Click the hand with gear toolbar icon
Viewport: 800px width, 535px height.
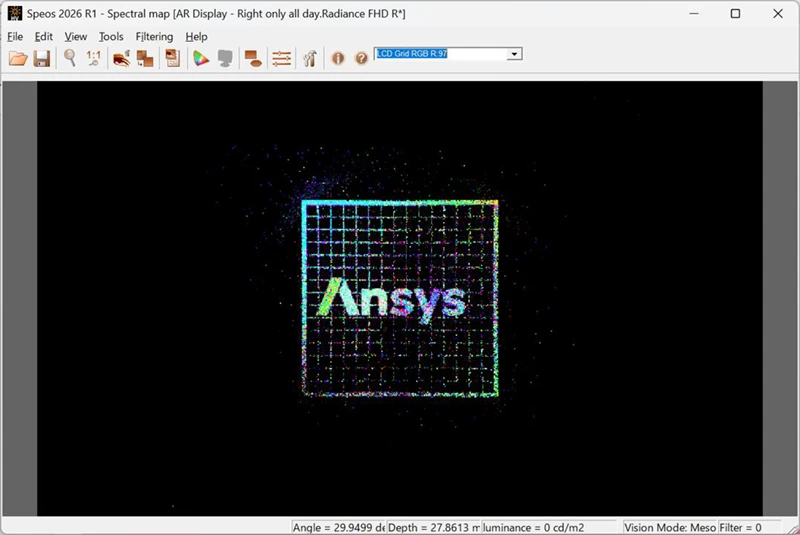[x=121, y=59]
